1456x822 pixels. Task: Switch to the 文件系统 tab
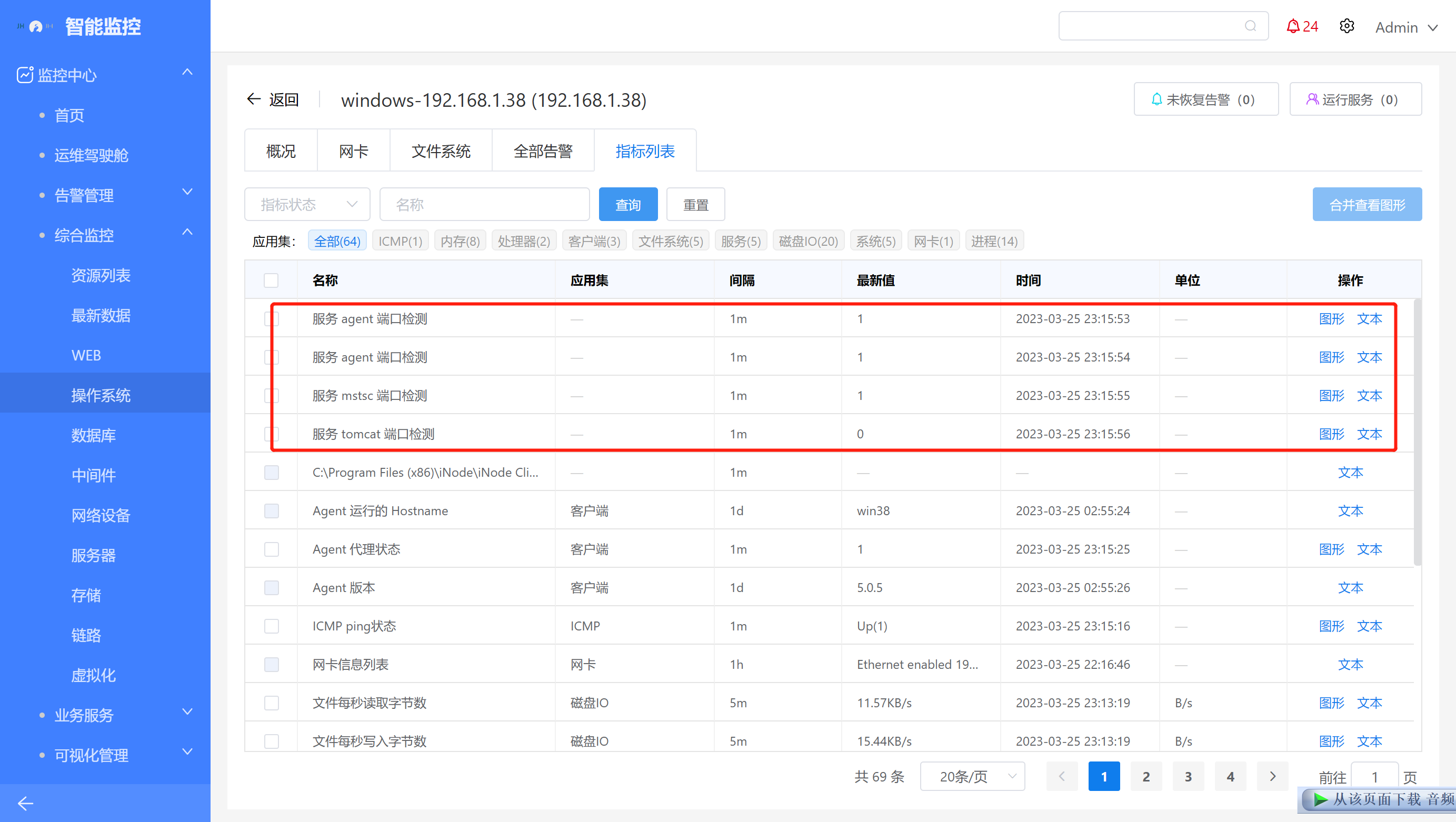(441, 151)
